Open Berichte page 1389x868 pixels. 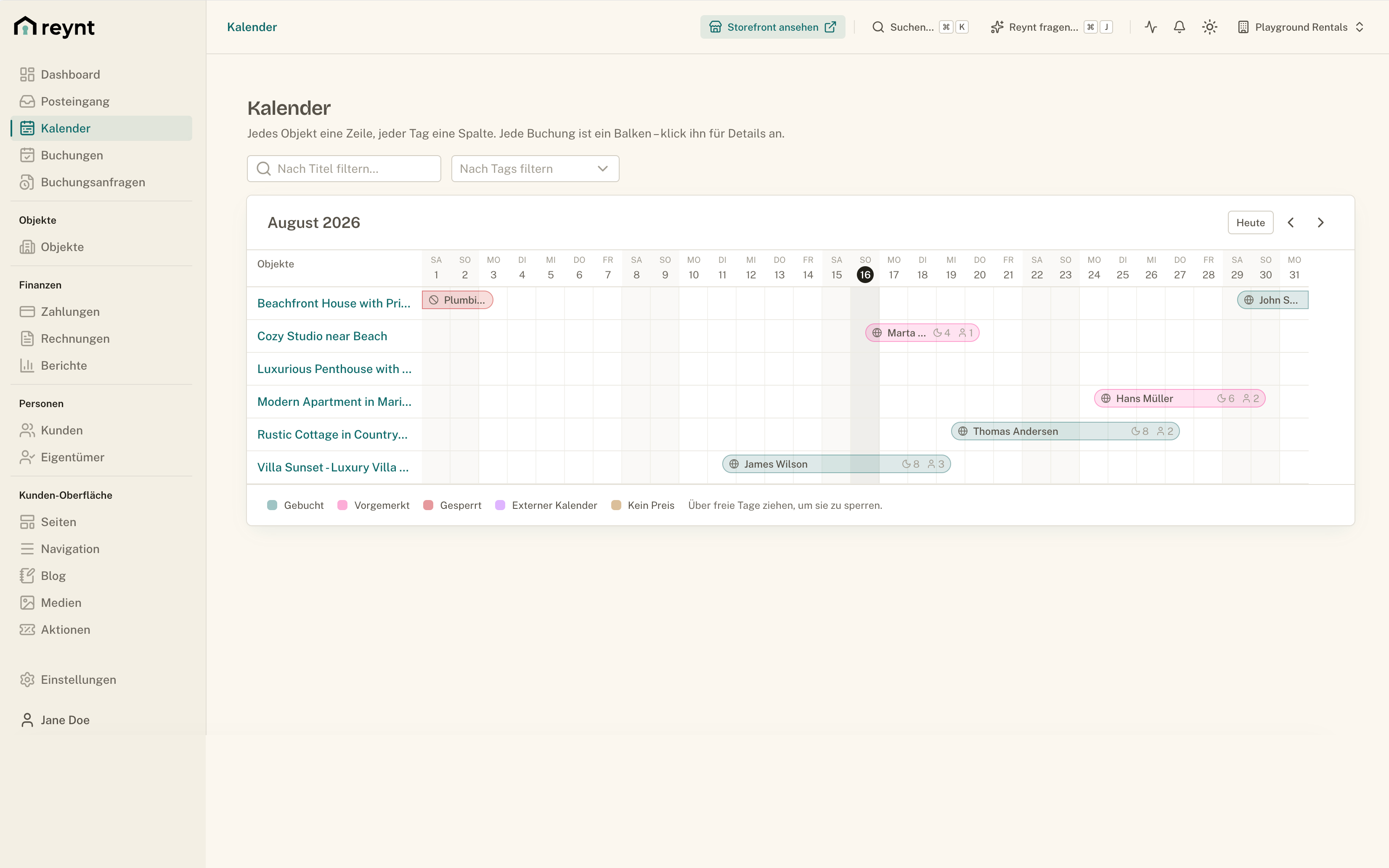point(101,365)
